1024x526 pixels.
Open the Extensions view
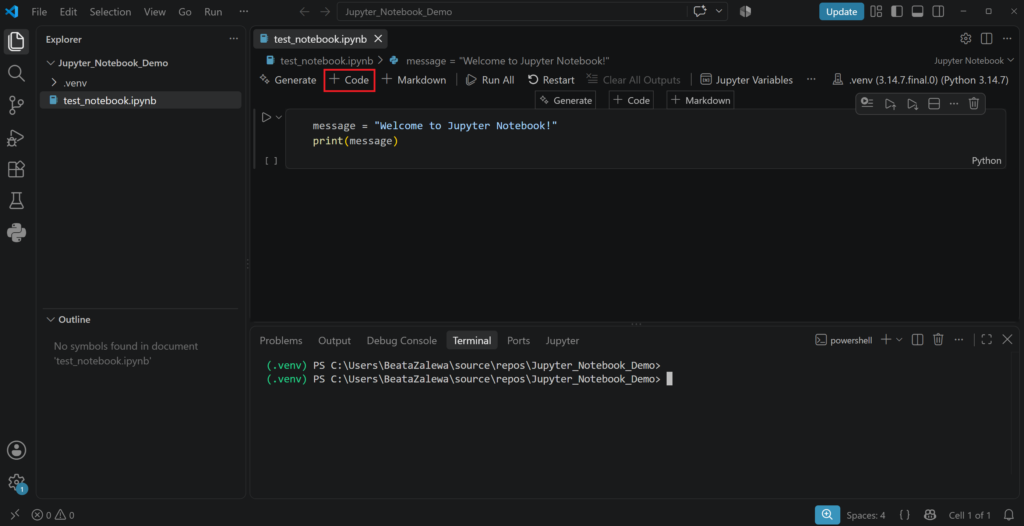[16, 169]
